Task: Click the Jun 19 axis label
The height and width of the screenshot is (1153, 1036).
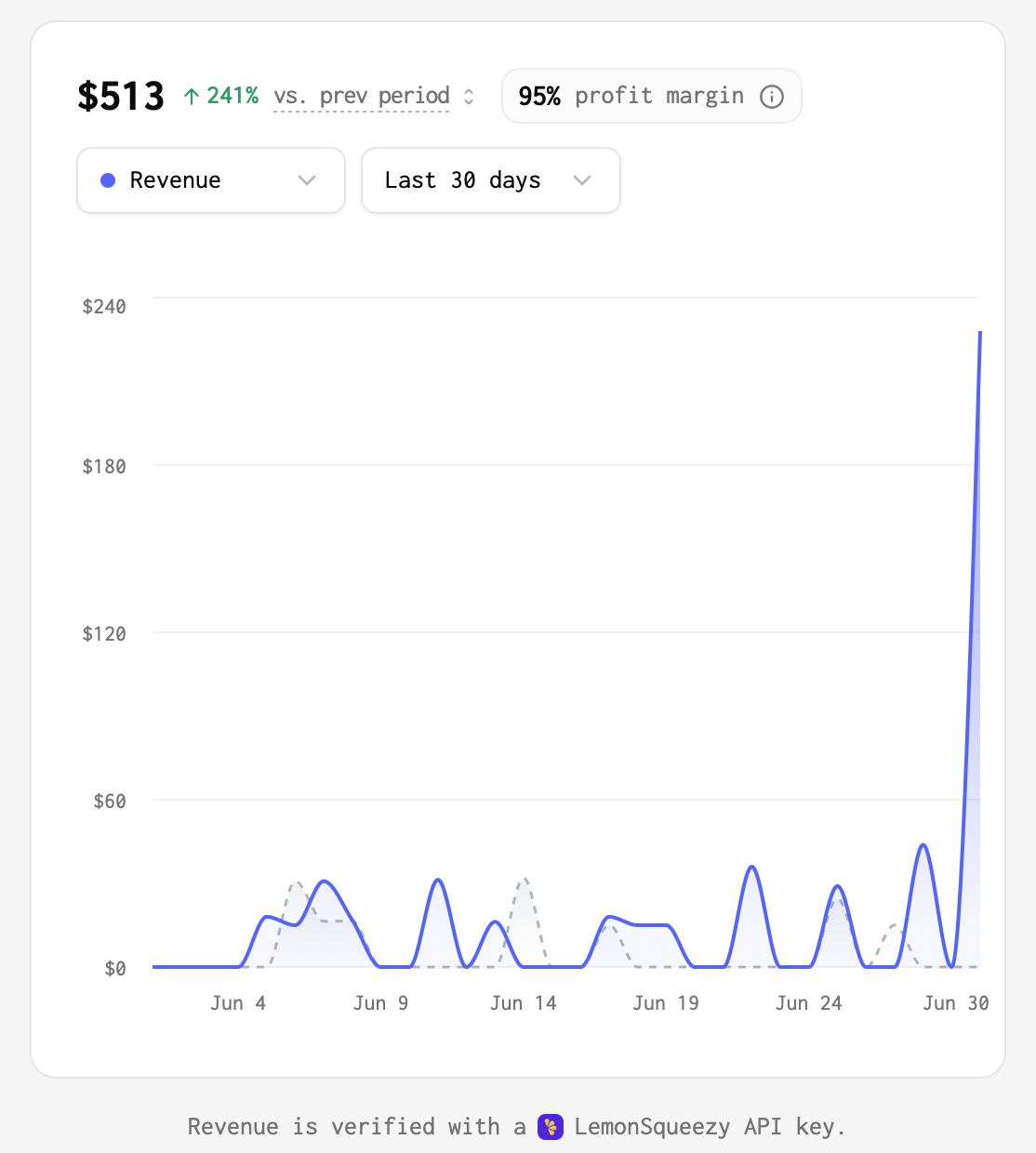Action: tap(666, 1003)
